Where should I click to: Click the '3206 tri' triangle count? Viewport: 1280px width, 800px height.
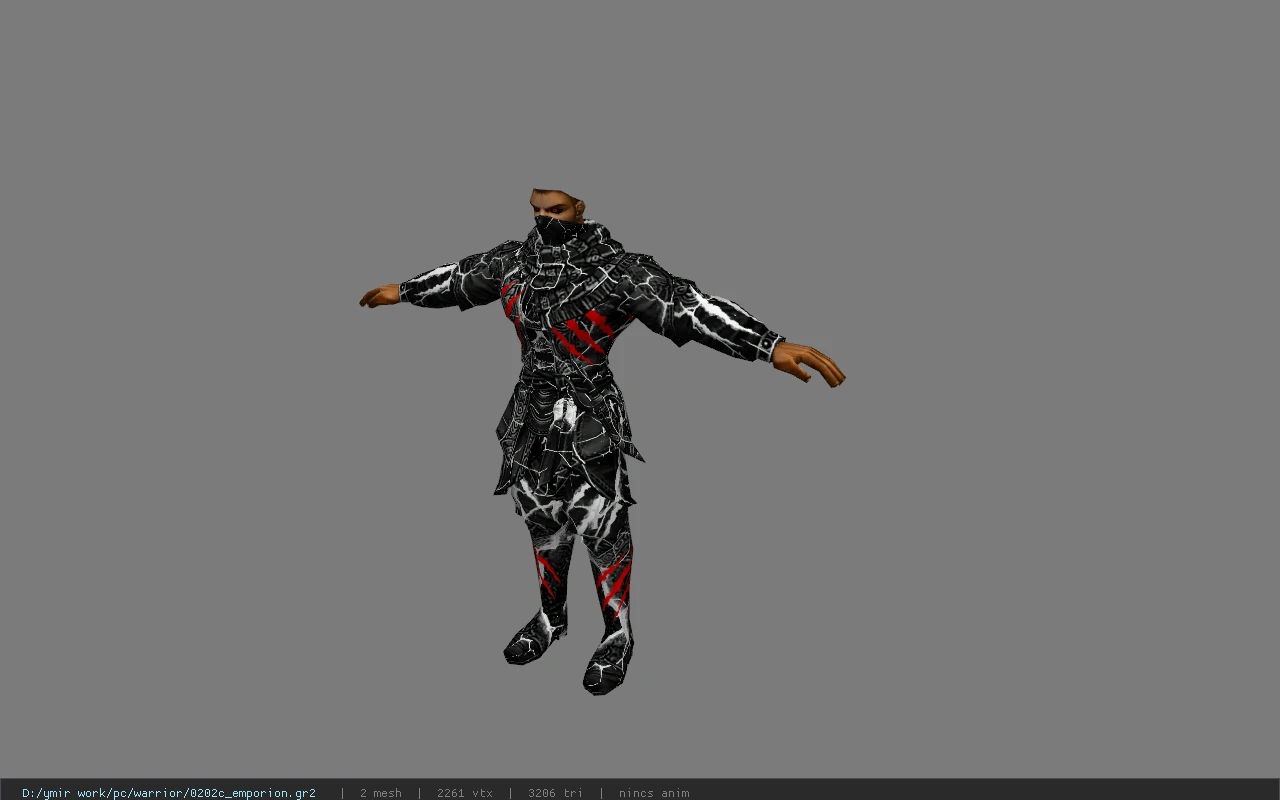click(x=555, y=793)
